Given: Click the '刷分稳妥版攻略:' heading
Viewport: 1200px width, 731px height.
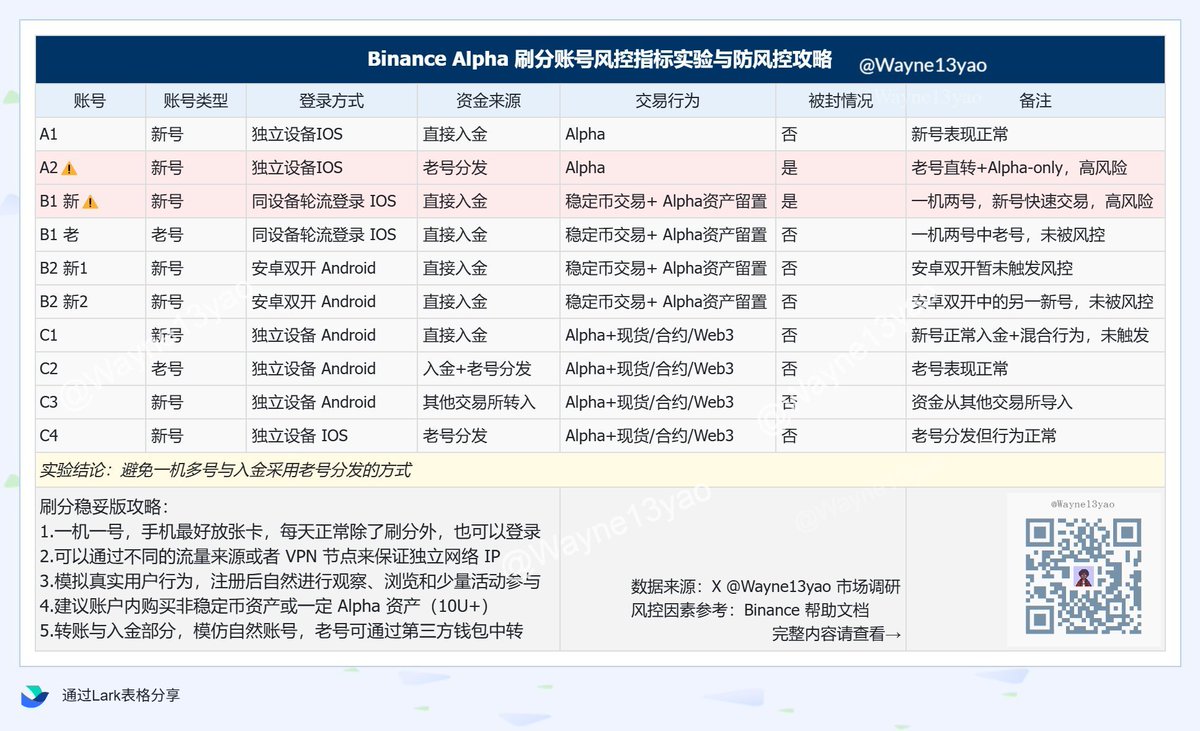Looking at the screenshot, I should [105, 507].
